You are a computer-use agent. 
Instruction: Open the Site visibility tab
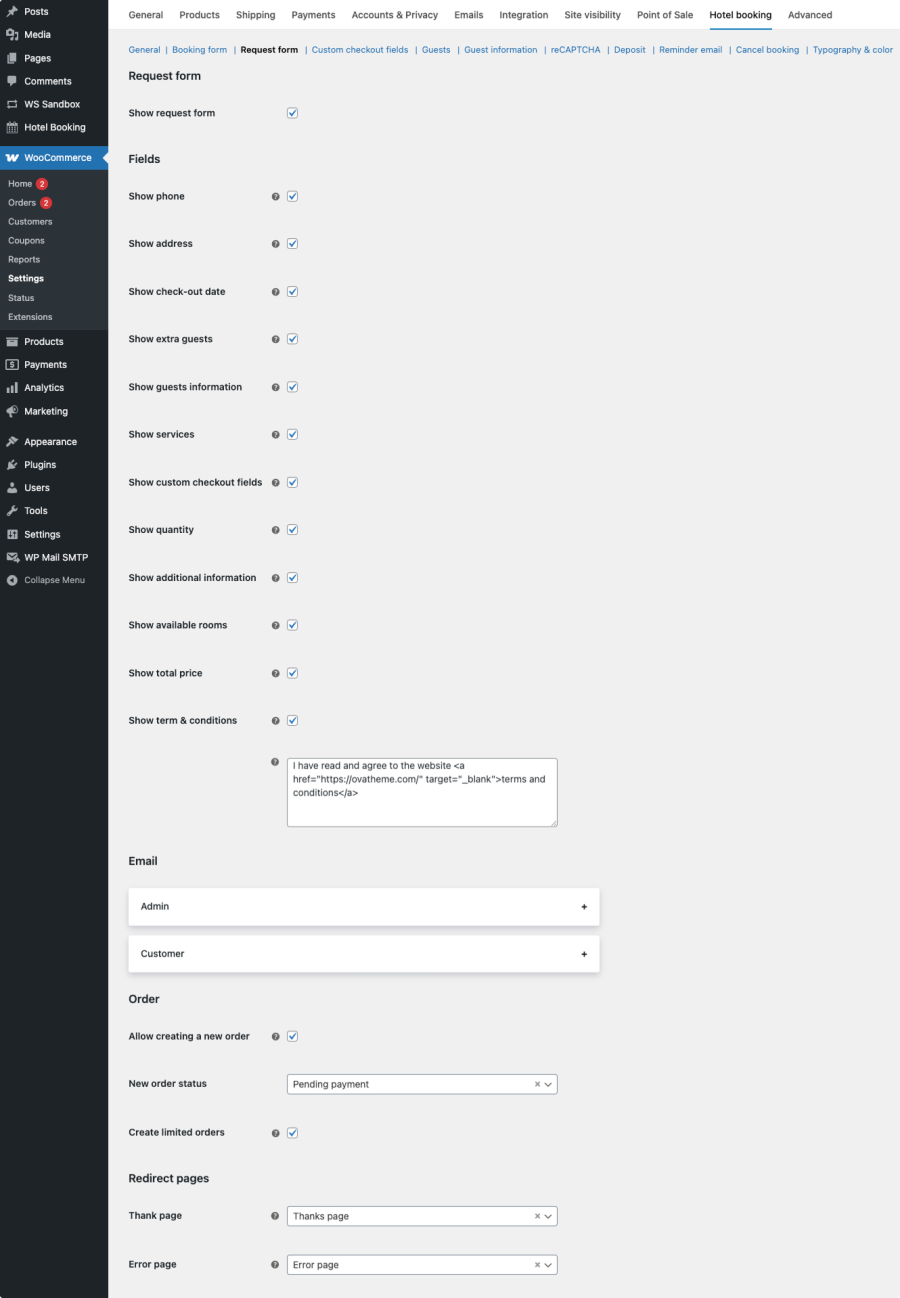tap(593, 15)
